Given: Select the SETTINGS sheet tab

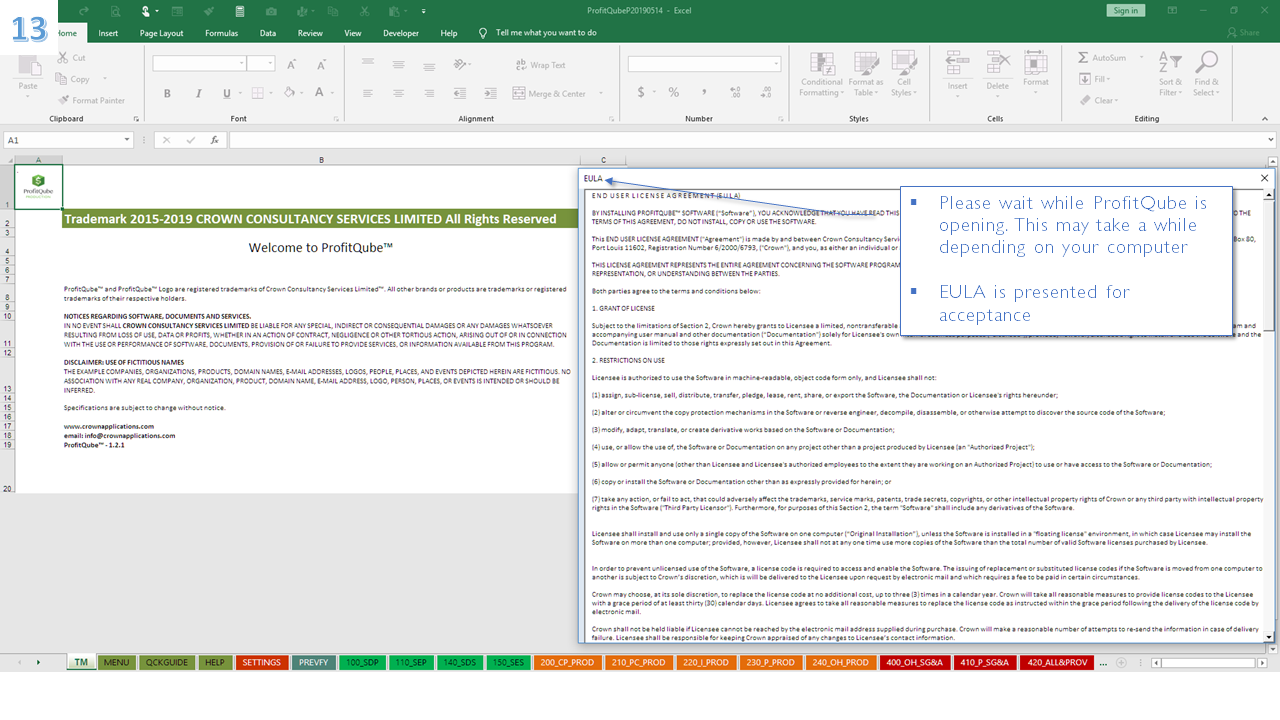Looking at the screenshot, I should [x=261, y=662].
